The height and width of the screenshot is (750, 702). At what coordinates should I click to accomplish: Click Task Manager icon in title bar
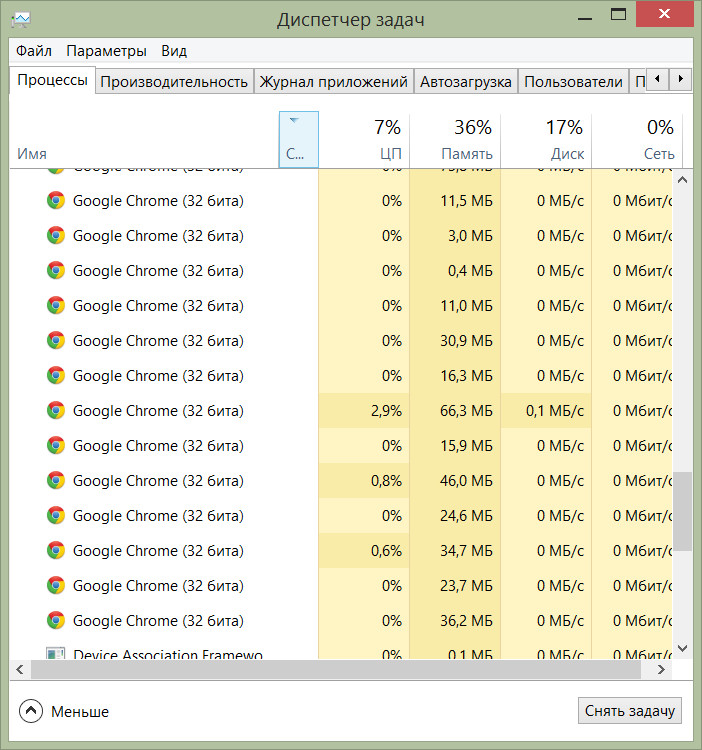click(x=21, y=19)
